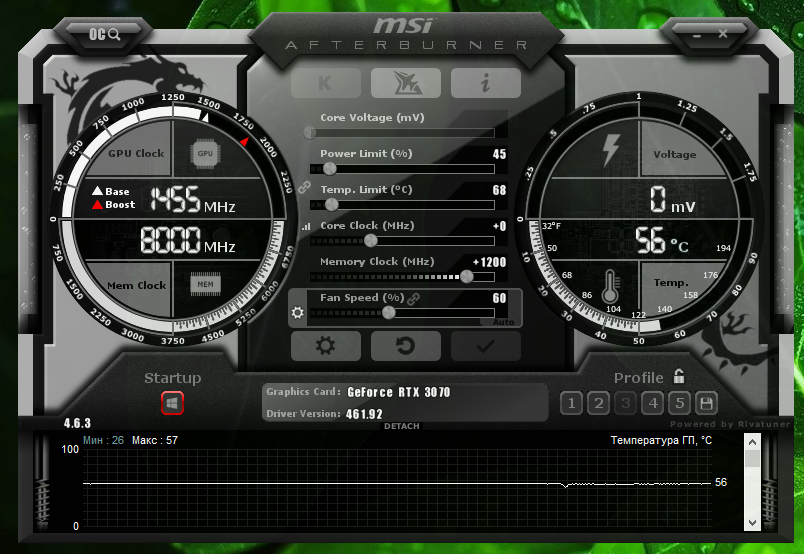Image resolution: width=804 pixels, height=554 pixels.
Task: Reset settings to default with the circular arrow
Action: coord(405,346)
